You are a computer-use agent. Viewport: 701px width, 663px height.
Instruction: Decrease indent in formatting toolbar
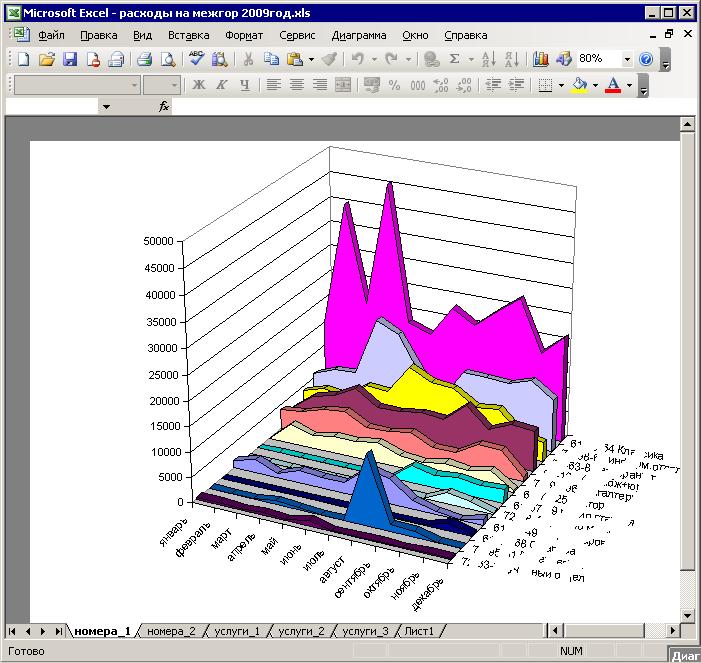click(493, 85)
